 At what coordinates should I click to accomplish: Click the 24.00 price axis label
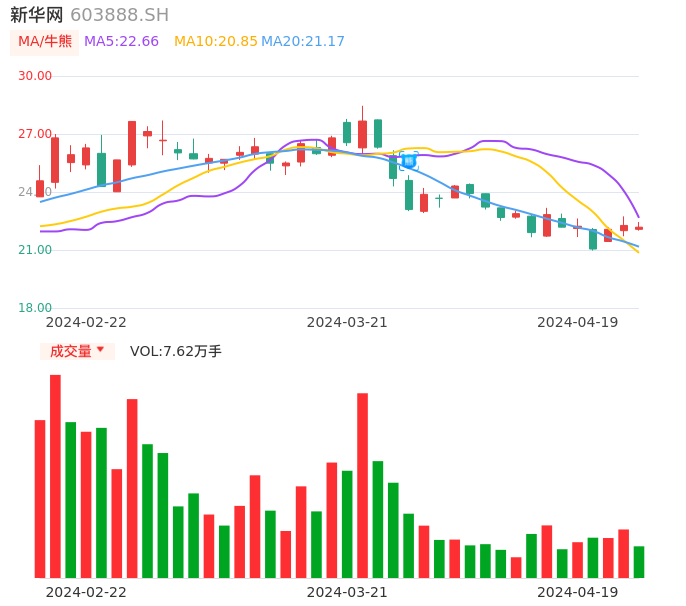[x=35, y=192]
